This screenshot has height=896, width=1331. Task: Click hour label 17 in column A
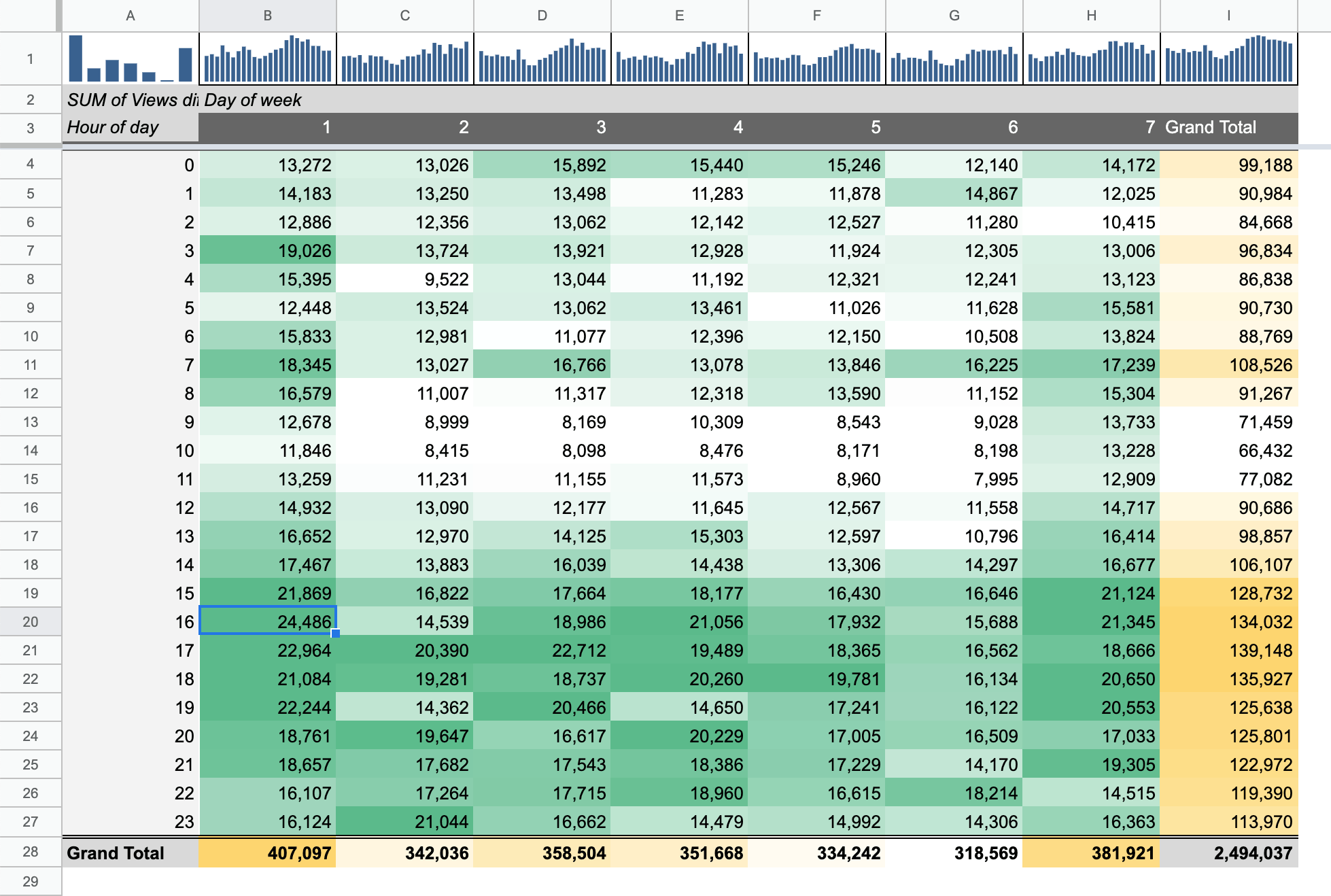(131, 650)
